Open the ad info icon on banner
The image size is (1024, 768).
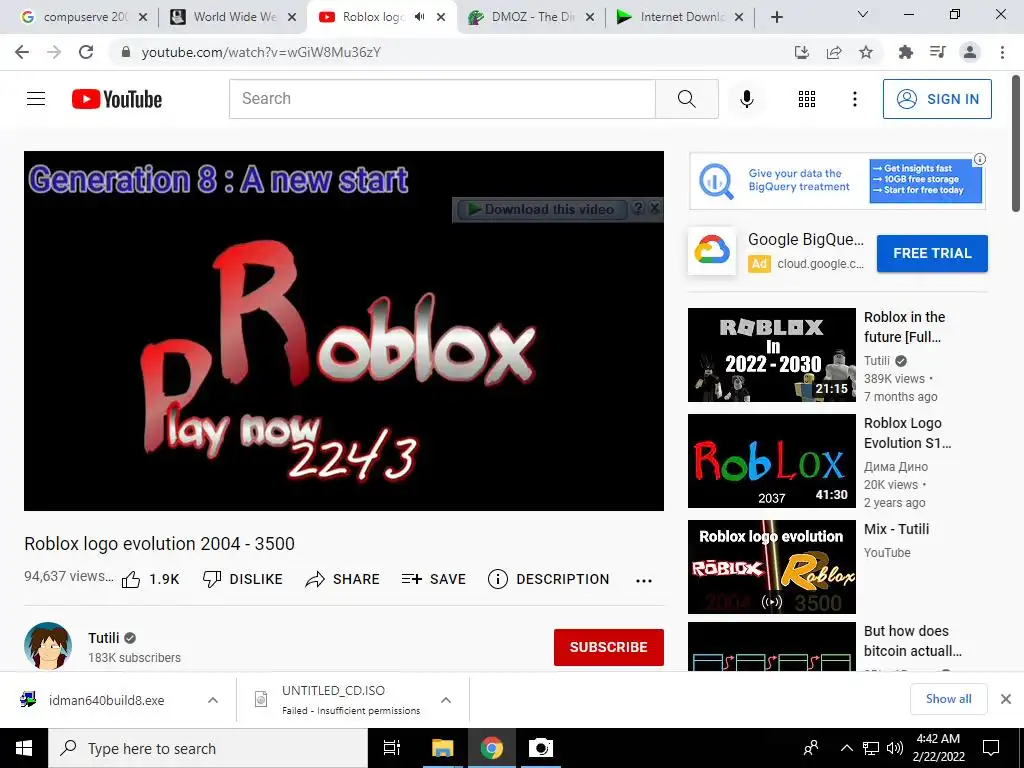click(980, 159)
